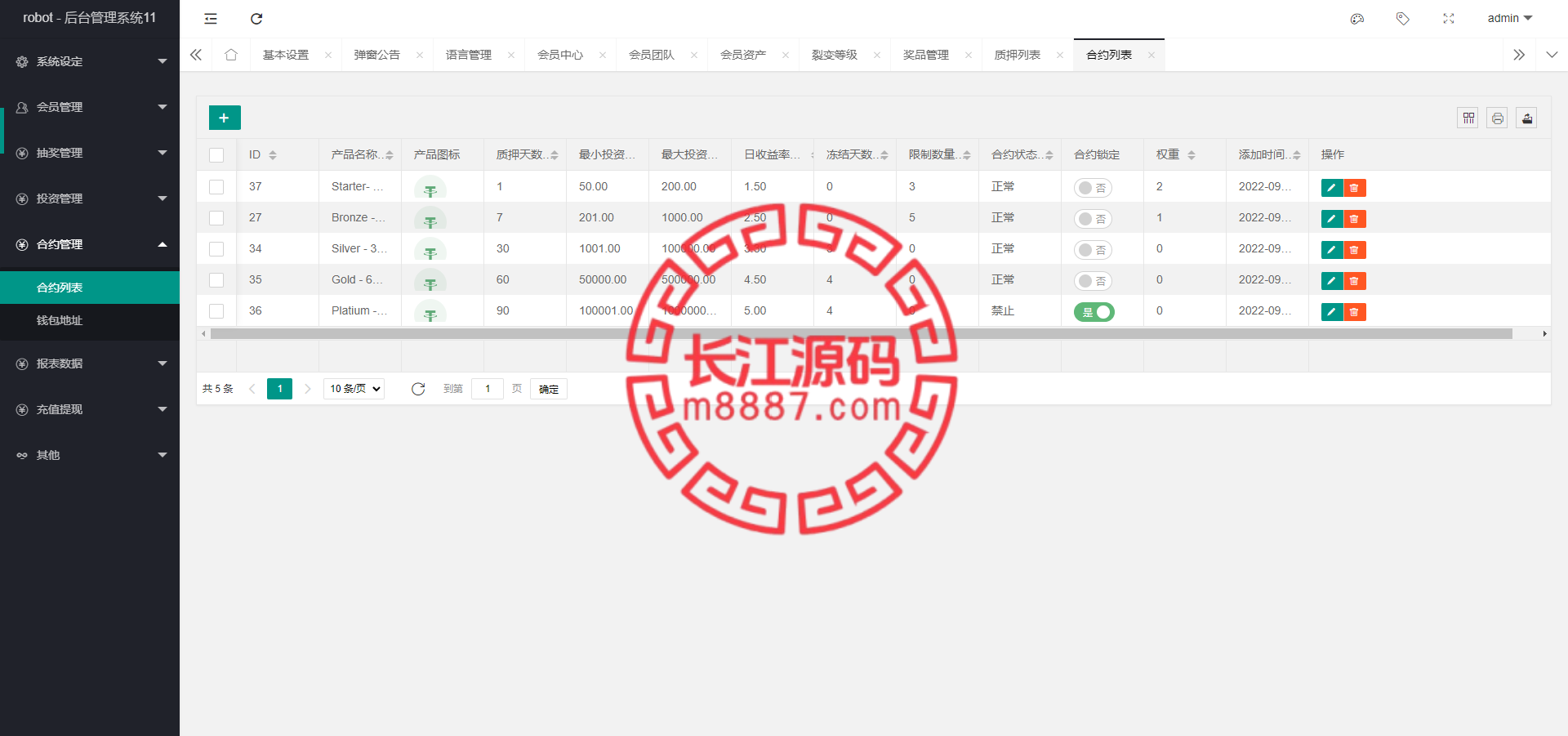1568x736 pixels.
Task: Click the horizontal table scrollbar
Action: coord(862,333)
